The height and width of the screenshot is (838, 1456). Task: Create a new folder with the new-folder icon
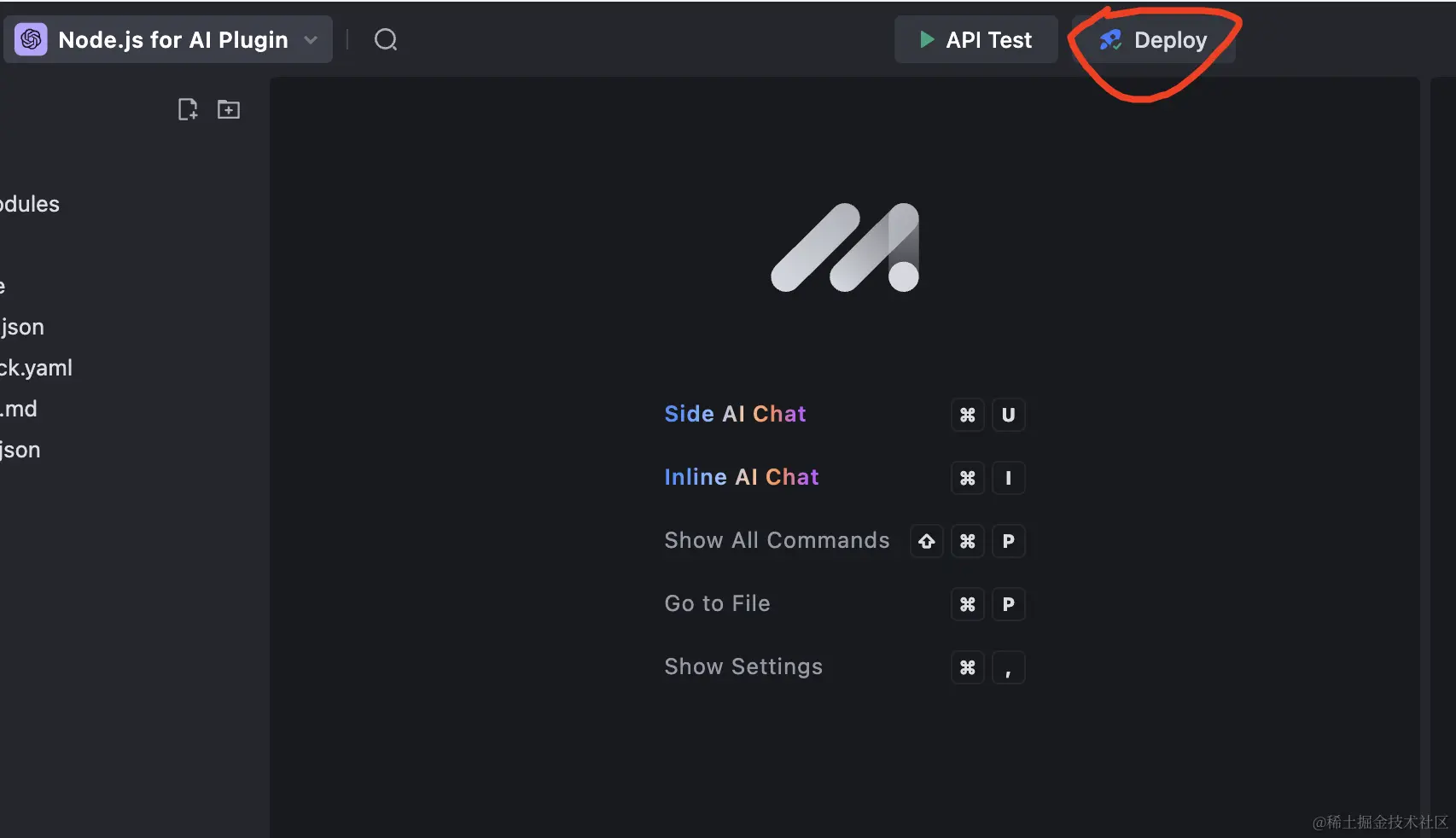coord(229,109)
